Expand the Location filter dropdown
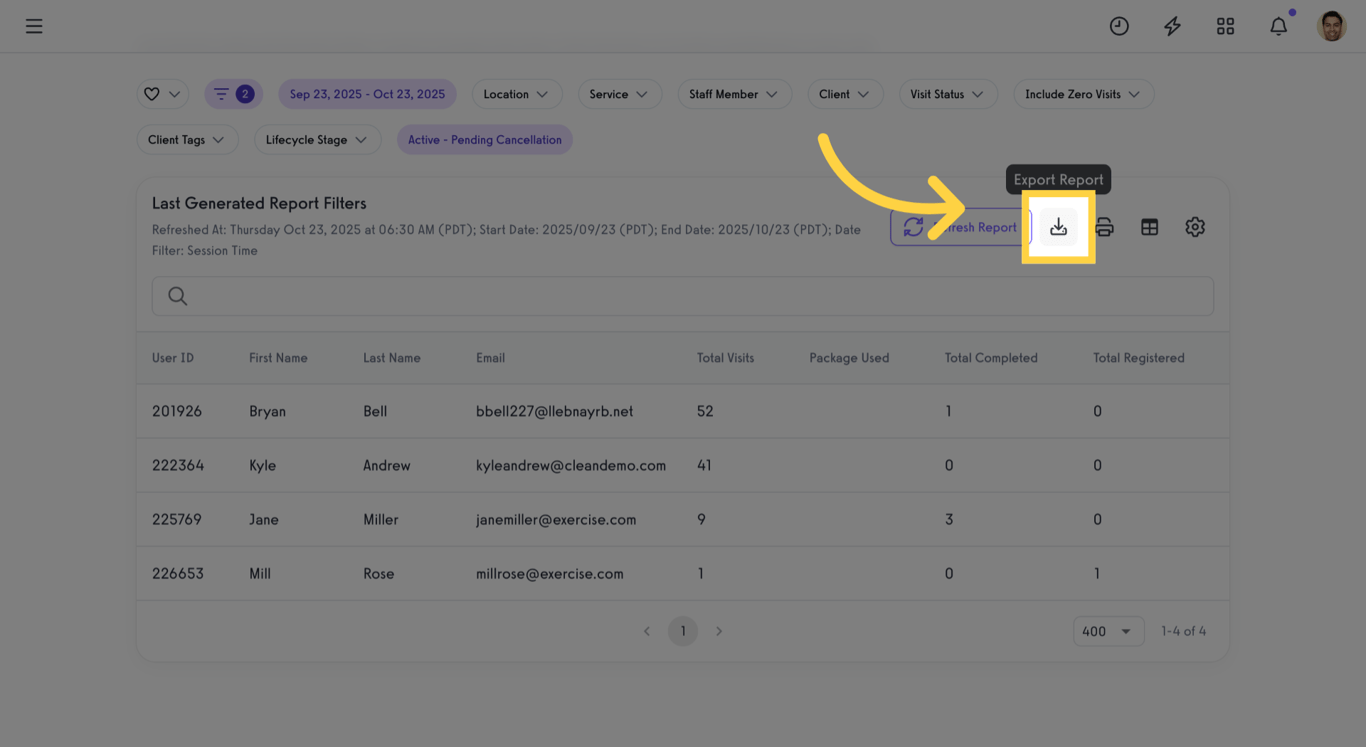This screenshot has height=747, width=1366. 517,93
